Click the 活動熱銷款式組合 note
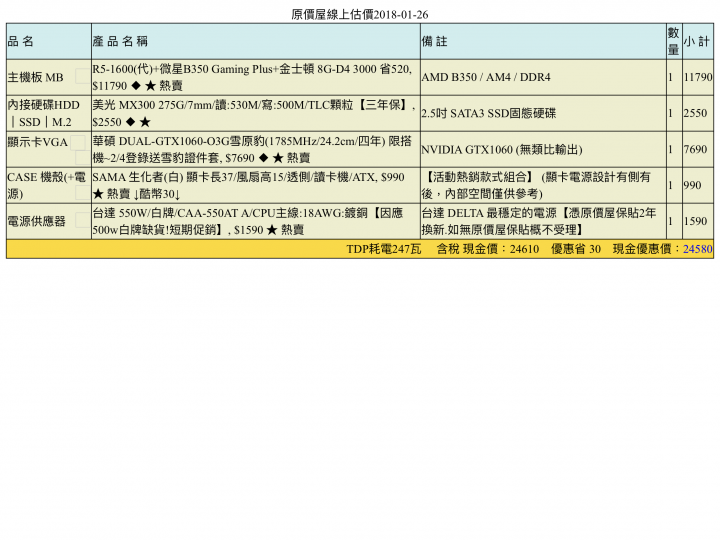 [x=543, y=185]
